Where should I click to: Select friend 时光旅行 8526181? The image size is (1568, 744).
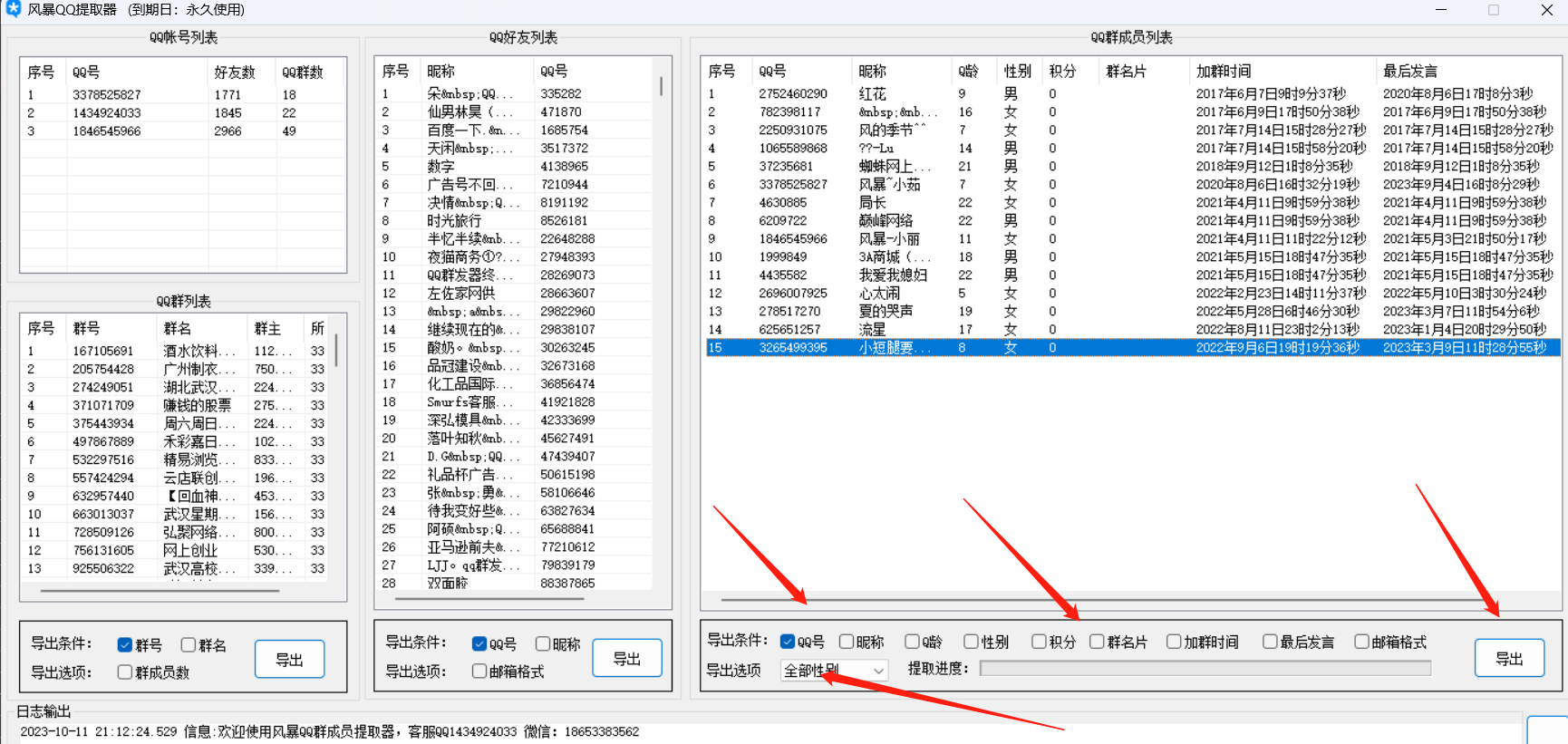tap(514, 220)
